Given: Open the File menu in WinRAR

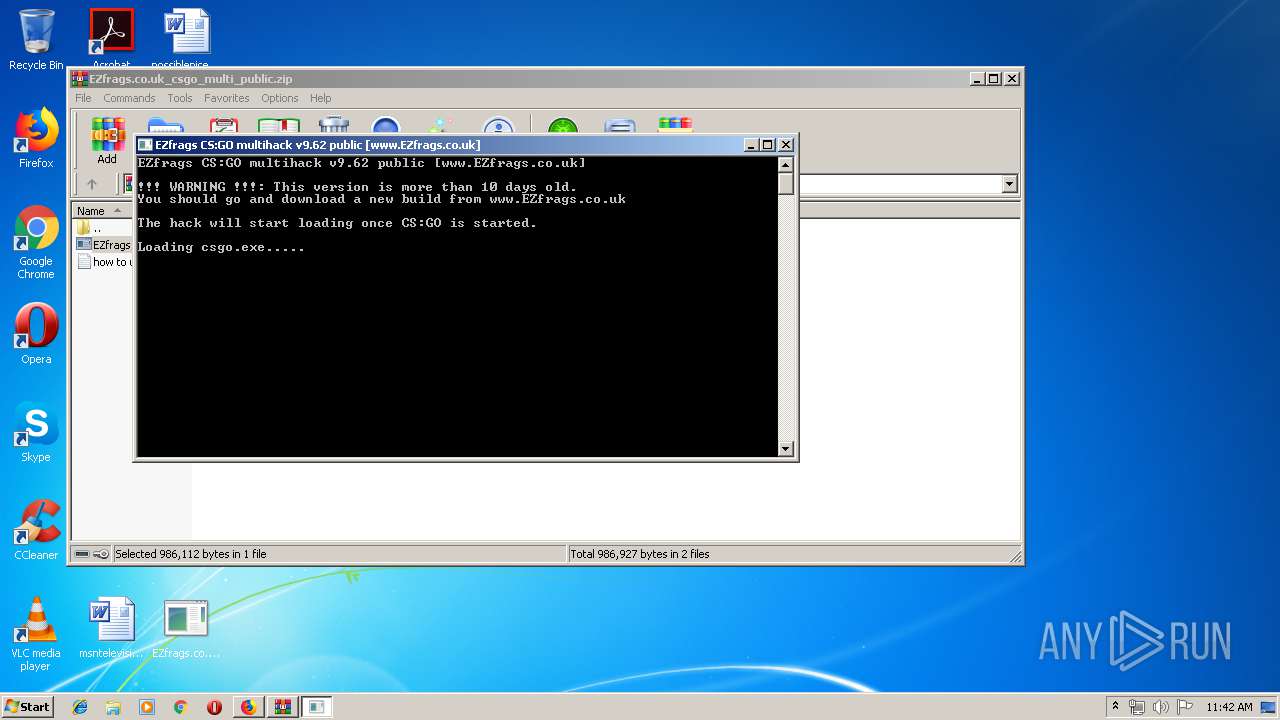Looking at the screenshot, I should [x=83, y=98].
